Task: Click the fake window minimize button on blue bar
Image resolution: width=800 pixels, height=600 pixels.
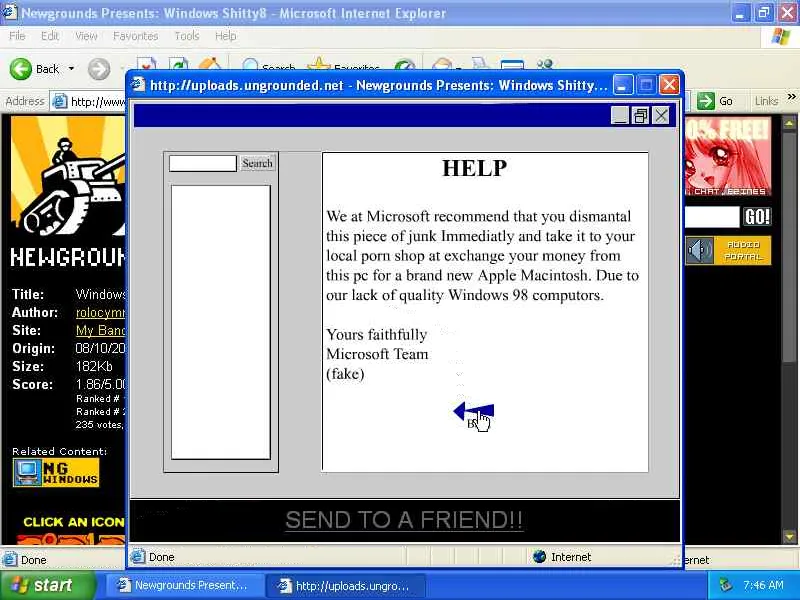Action: pyautogui.click(x=619, y=115)
